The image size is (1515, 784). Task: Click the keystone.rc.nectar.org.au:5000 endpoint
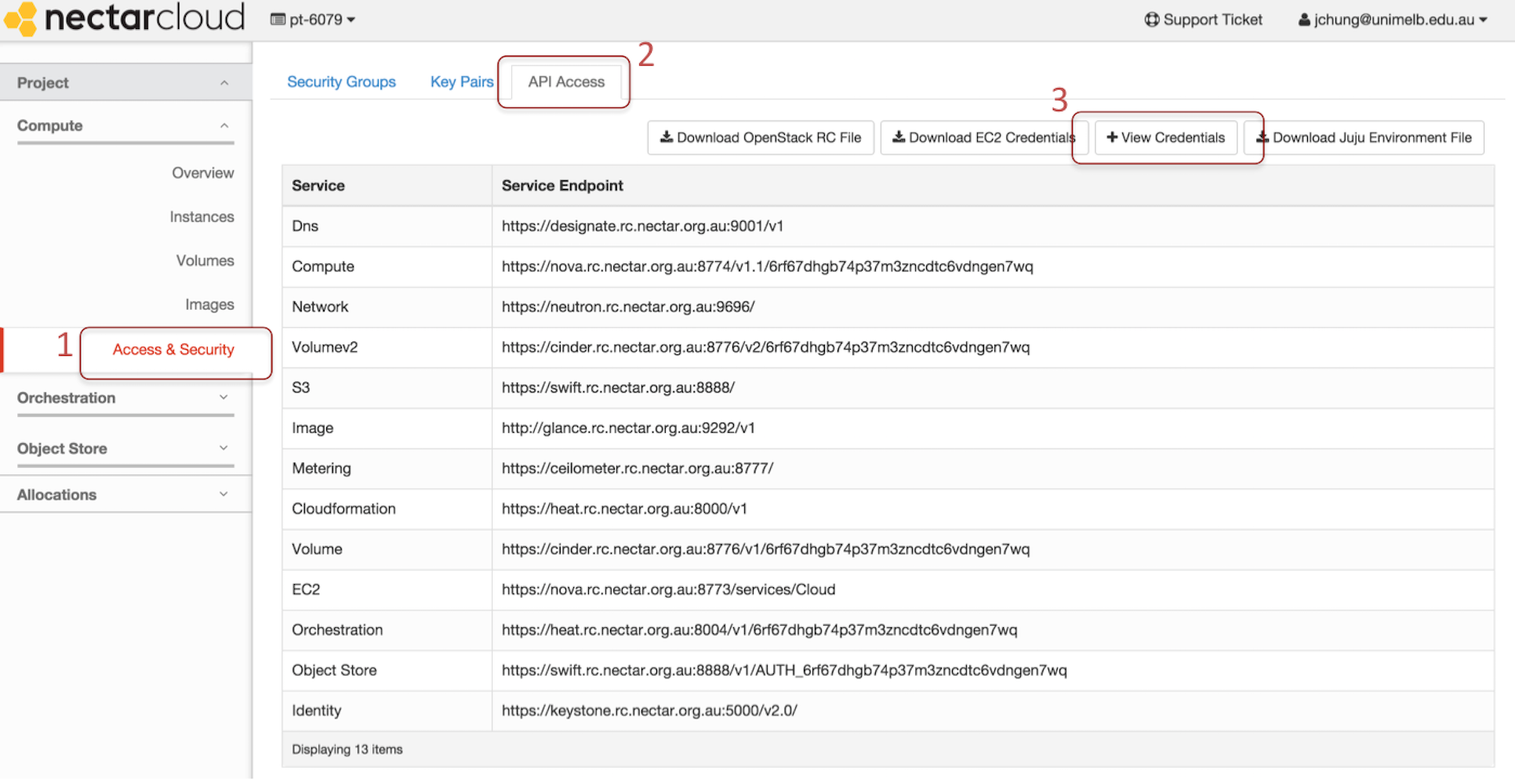pyautogui.click(x=649, y=711)
